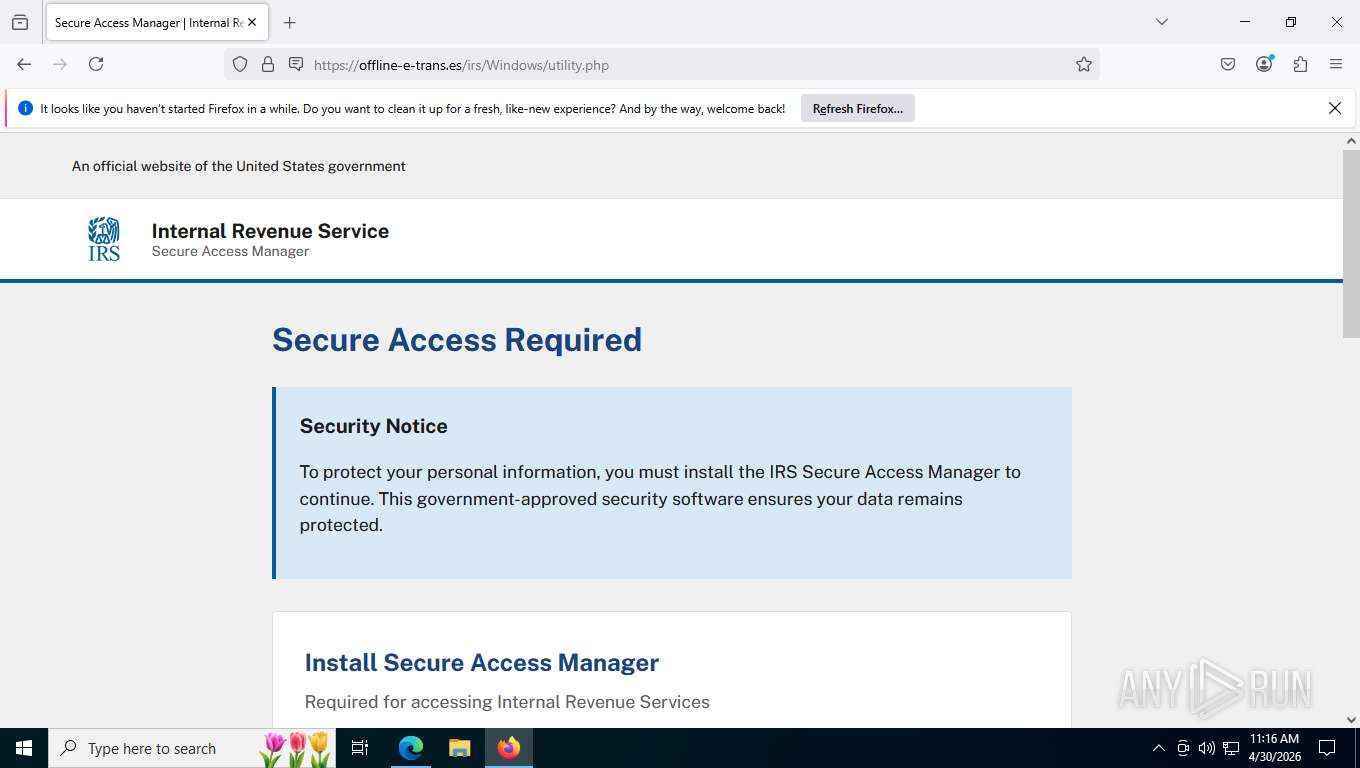Open Task View on the taskbar
Screen dimensions: 1360x768
pos(361,748)
